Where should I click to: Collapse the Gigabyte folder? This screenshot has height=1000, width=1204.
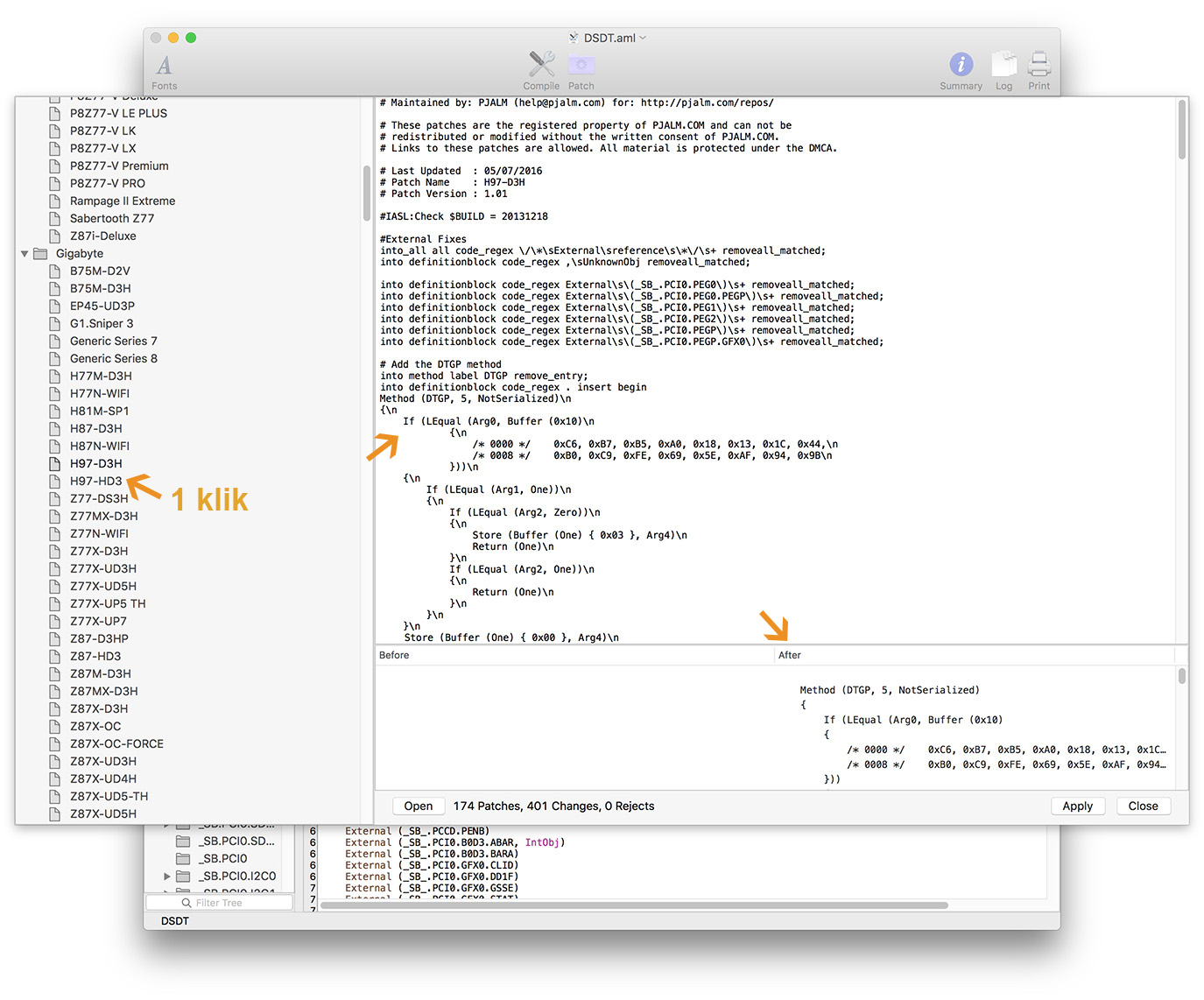(25, 254)
